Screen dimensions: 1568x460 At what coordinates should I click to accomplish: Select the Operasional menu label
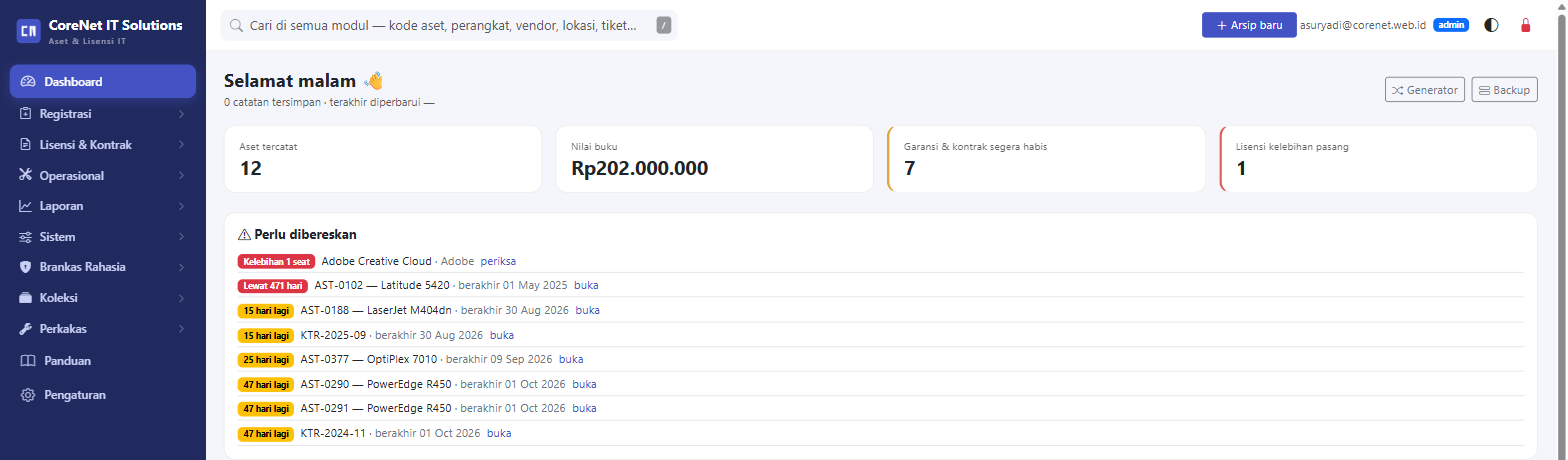click(x=72, y=175)
